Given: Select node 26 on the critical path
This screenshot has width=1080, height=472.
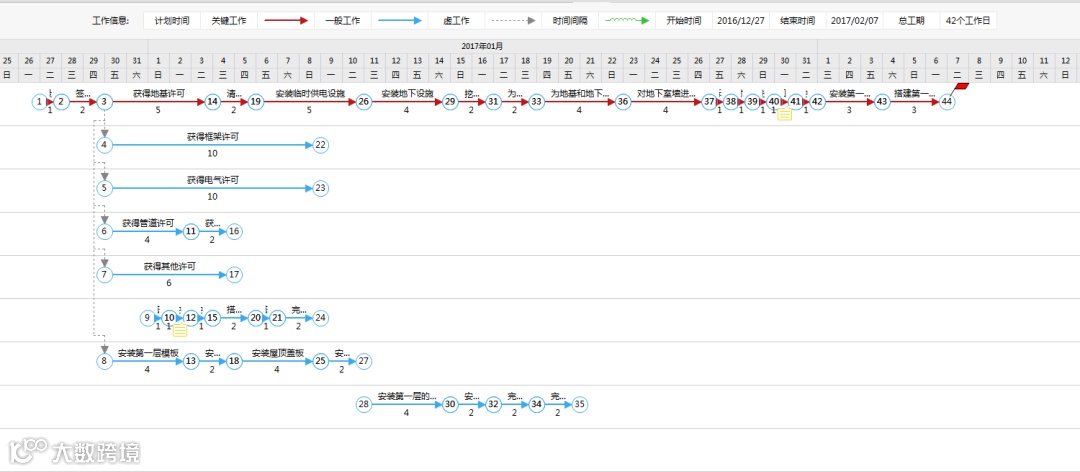Looking at the screenshot, I should click(364, 102).
